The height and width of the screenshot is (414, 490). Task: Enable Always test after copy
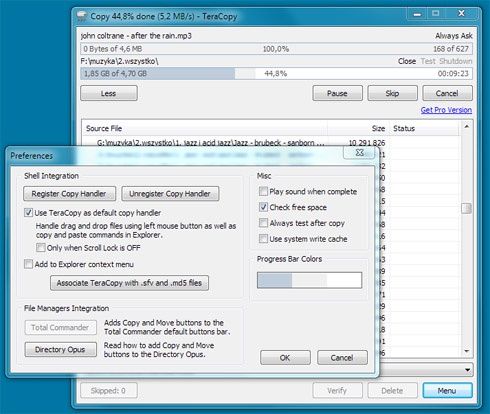pos(263,223)
